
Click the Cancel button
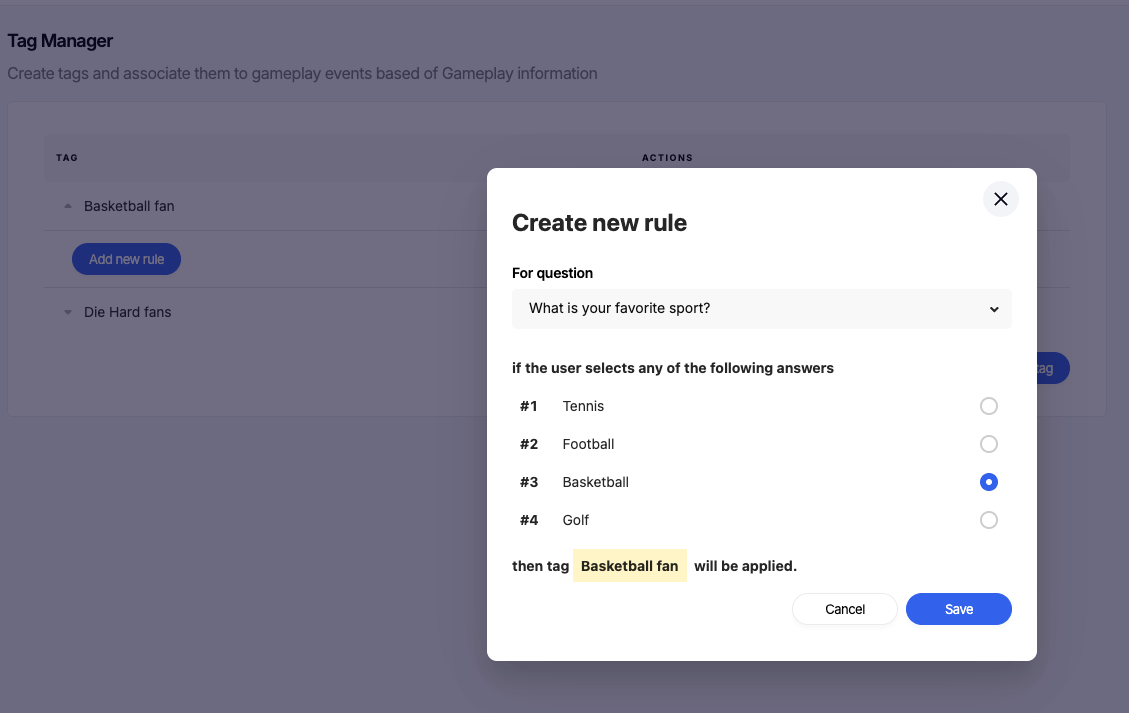click(x=845, y=609)
